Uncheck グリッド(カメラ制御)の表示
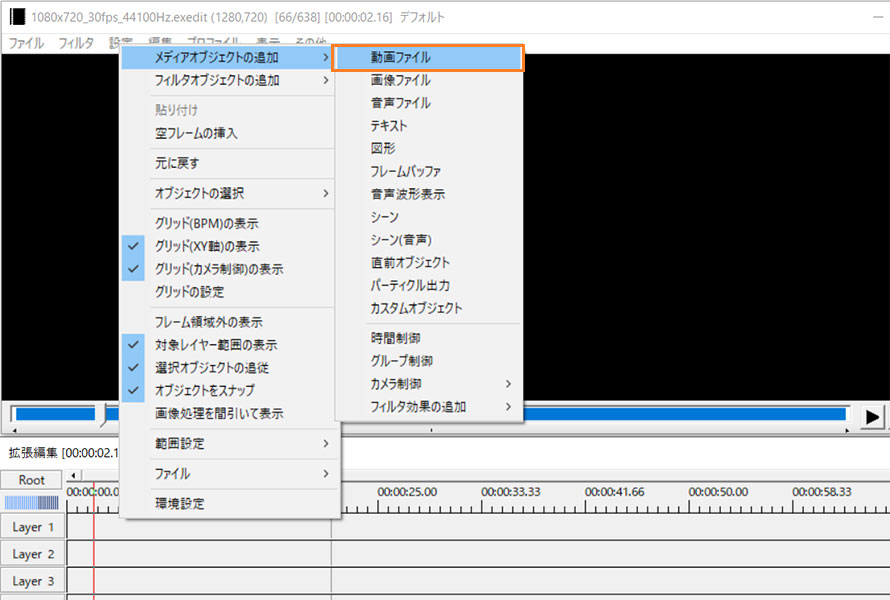The image size is (890, 600). (227, 268)
